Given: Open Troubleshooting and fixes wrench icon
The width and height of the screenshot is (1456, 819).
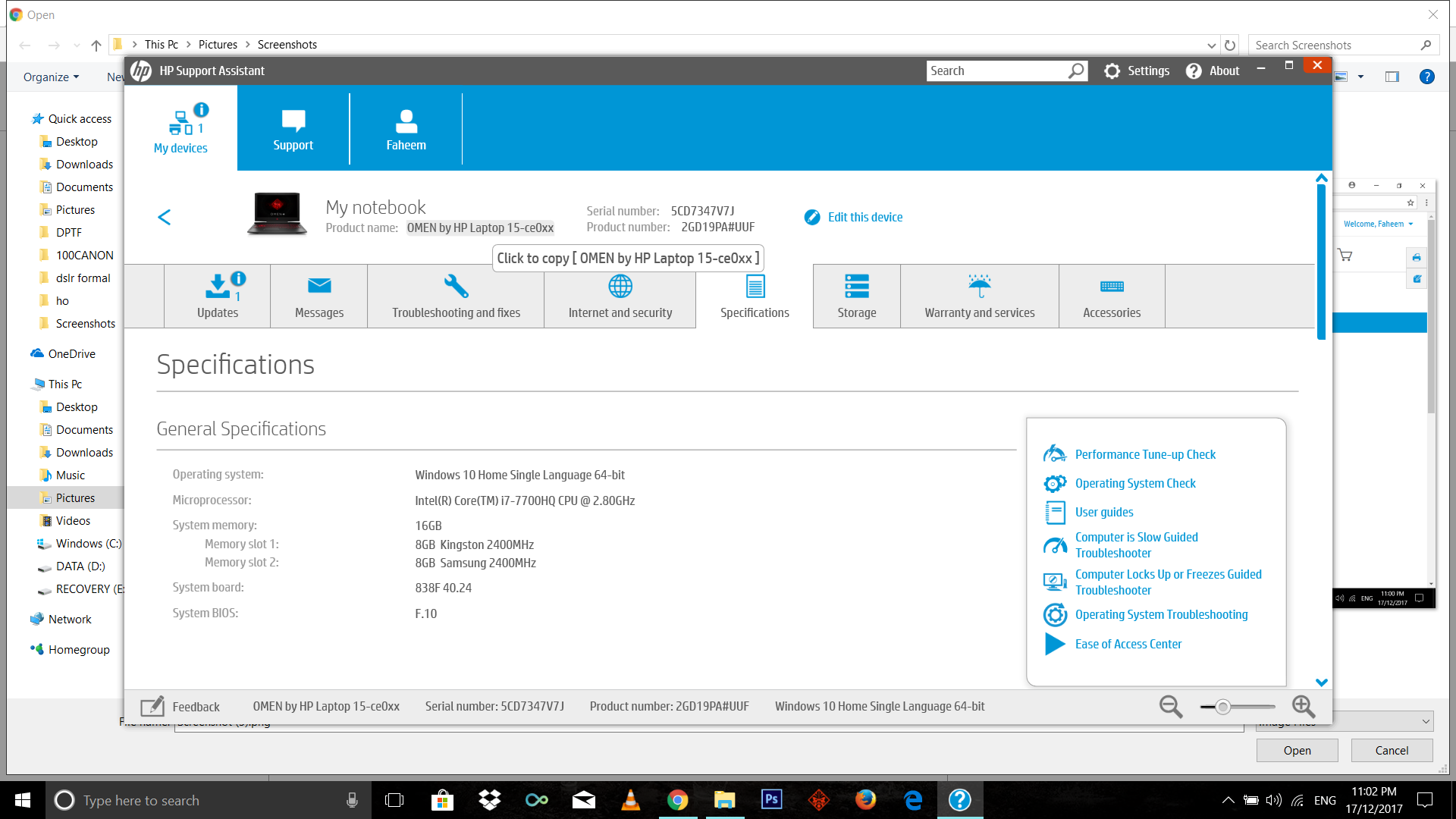Looking at the screenshot, I should point(455,287).
